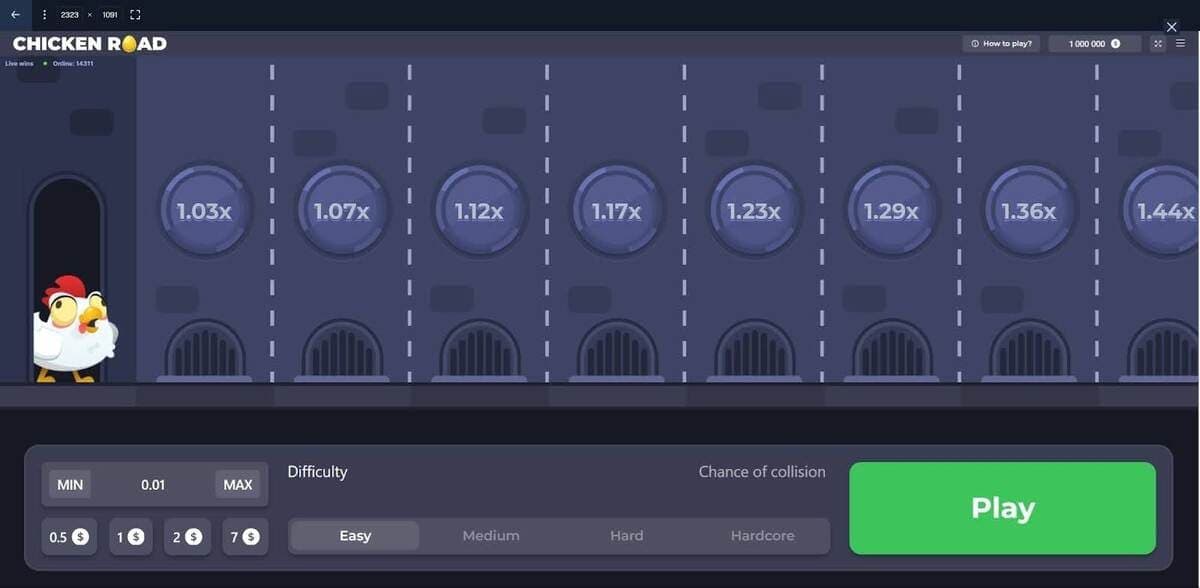The image size is (1200, 588).
Task: Select Hard difficulty
Action: 627,536
